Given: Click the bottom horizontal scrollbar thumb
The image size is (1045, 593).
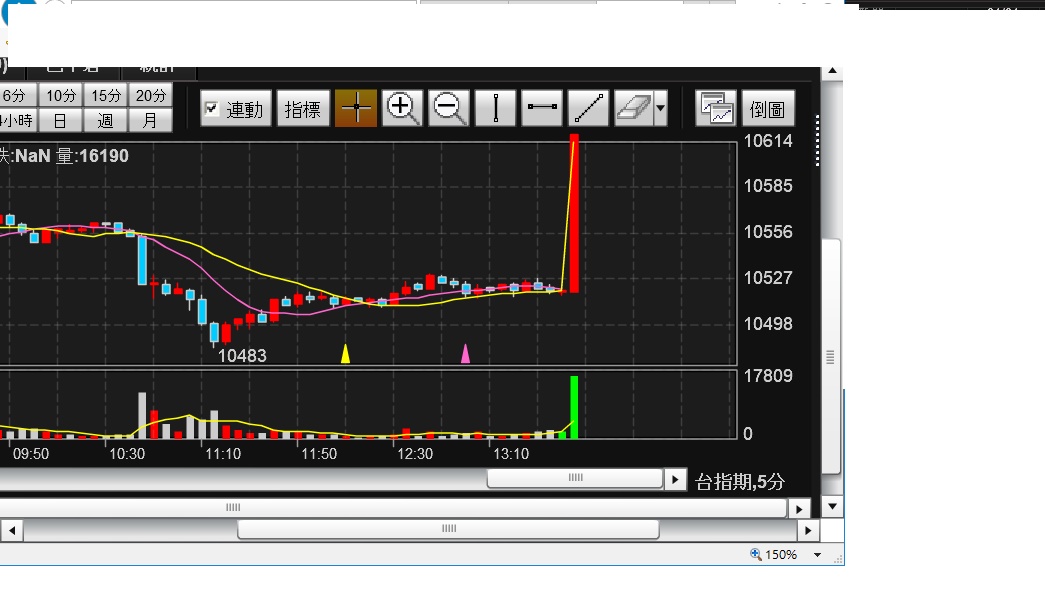Looking at the screenshot, I should pos(449,529).
